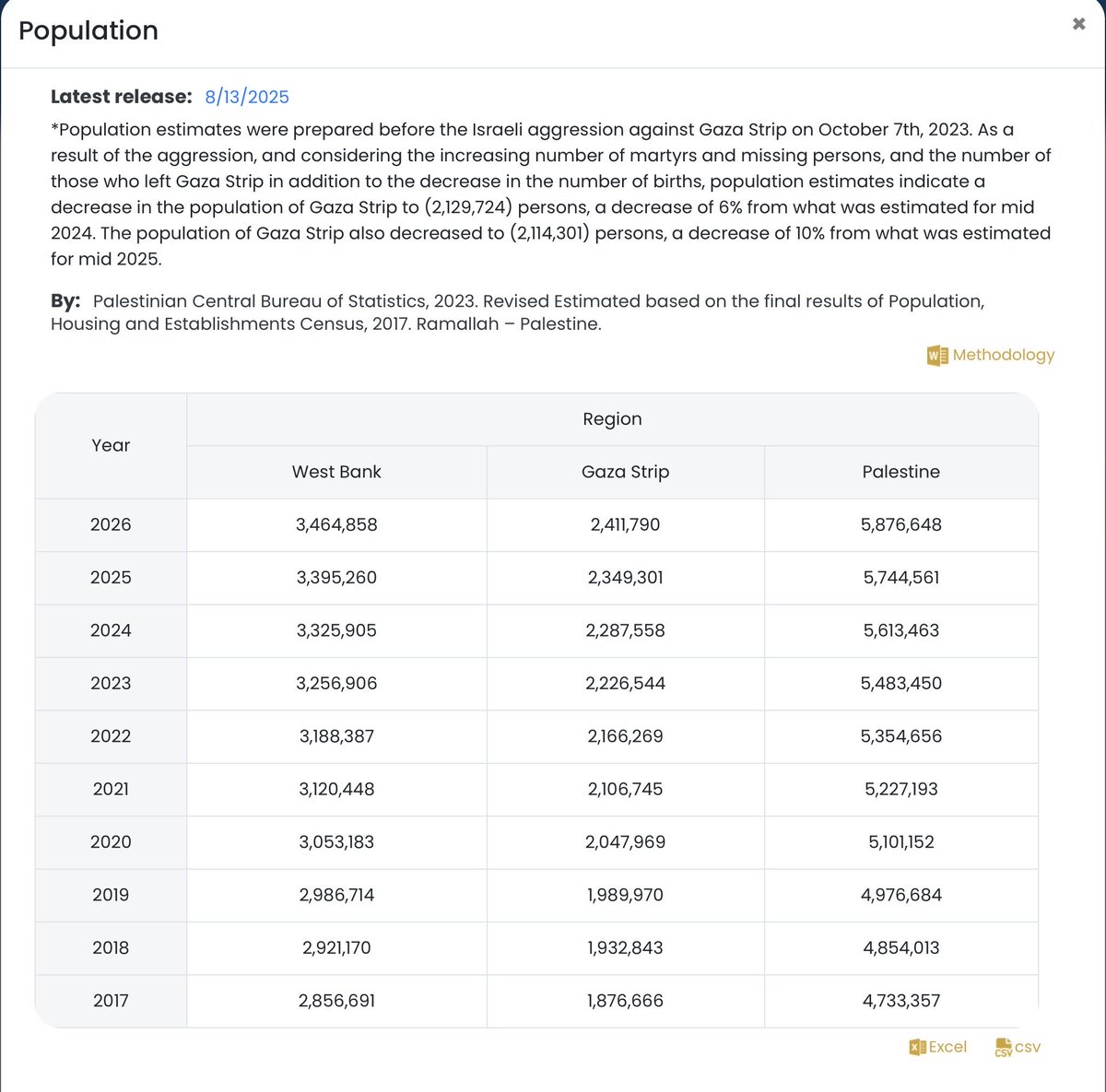Click the CSV file icon
The width and height of the screenshot is (1106, 1092).
tap(1004, 1048)
